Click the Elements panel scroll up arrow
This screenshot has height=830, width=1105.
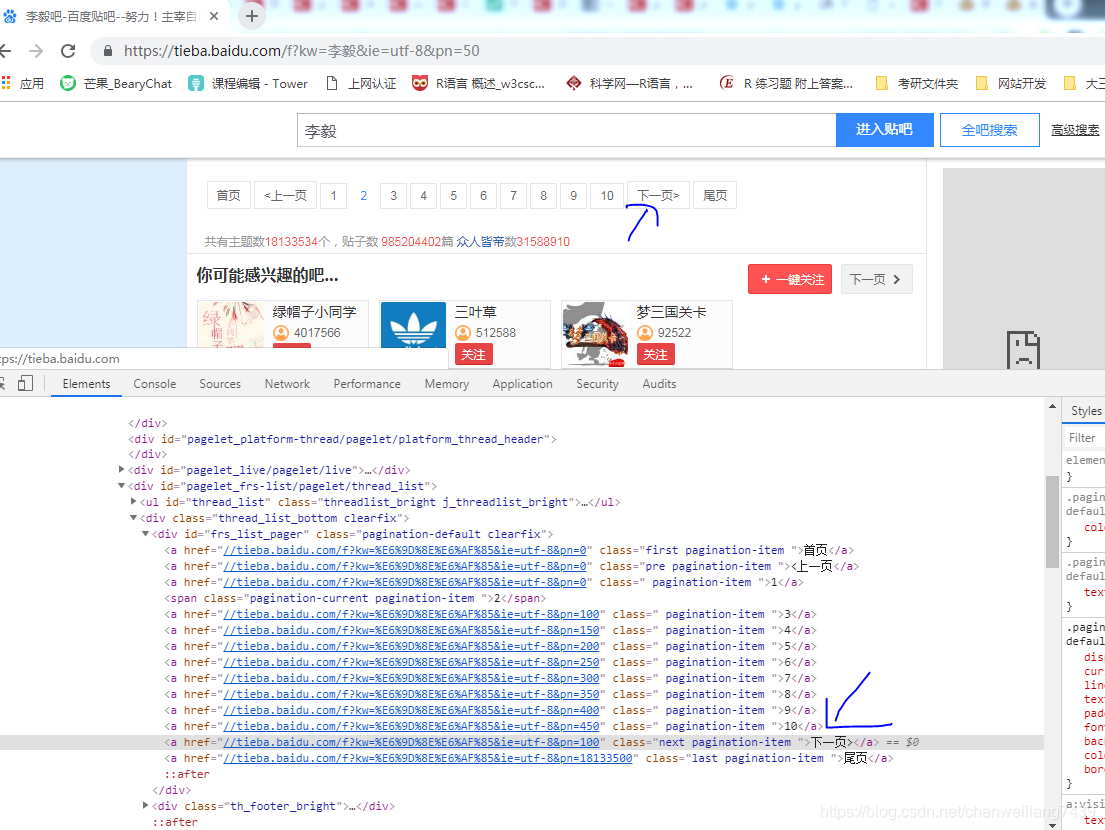[x=1052, y=407]
